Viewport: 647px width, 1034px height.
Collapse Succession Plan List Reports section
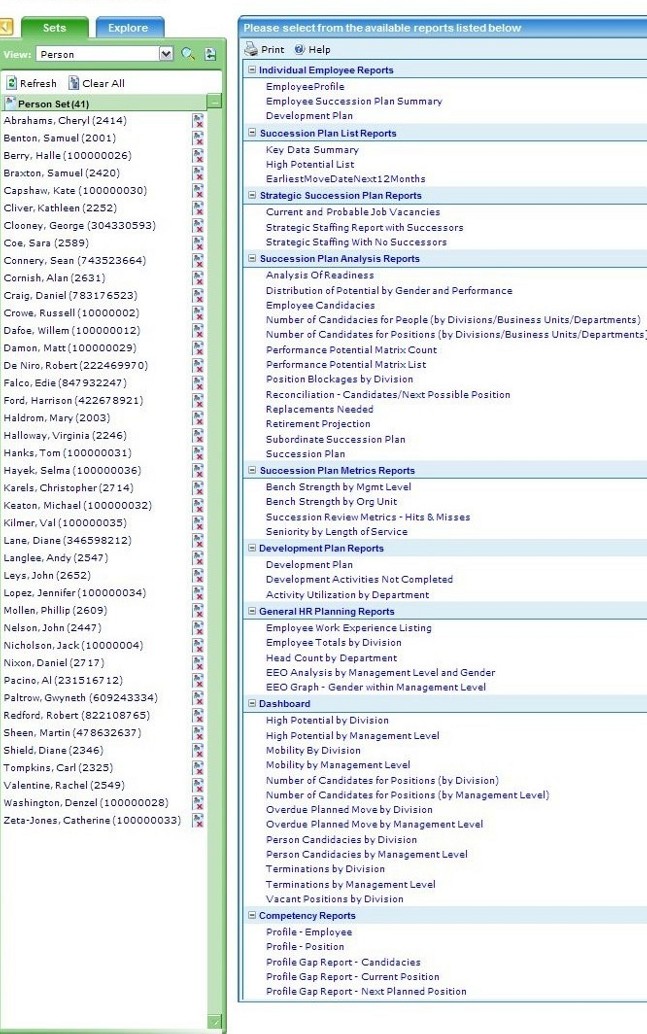251,133
